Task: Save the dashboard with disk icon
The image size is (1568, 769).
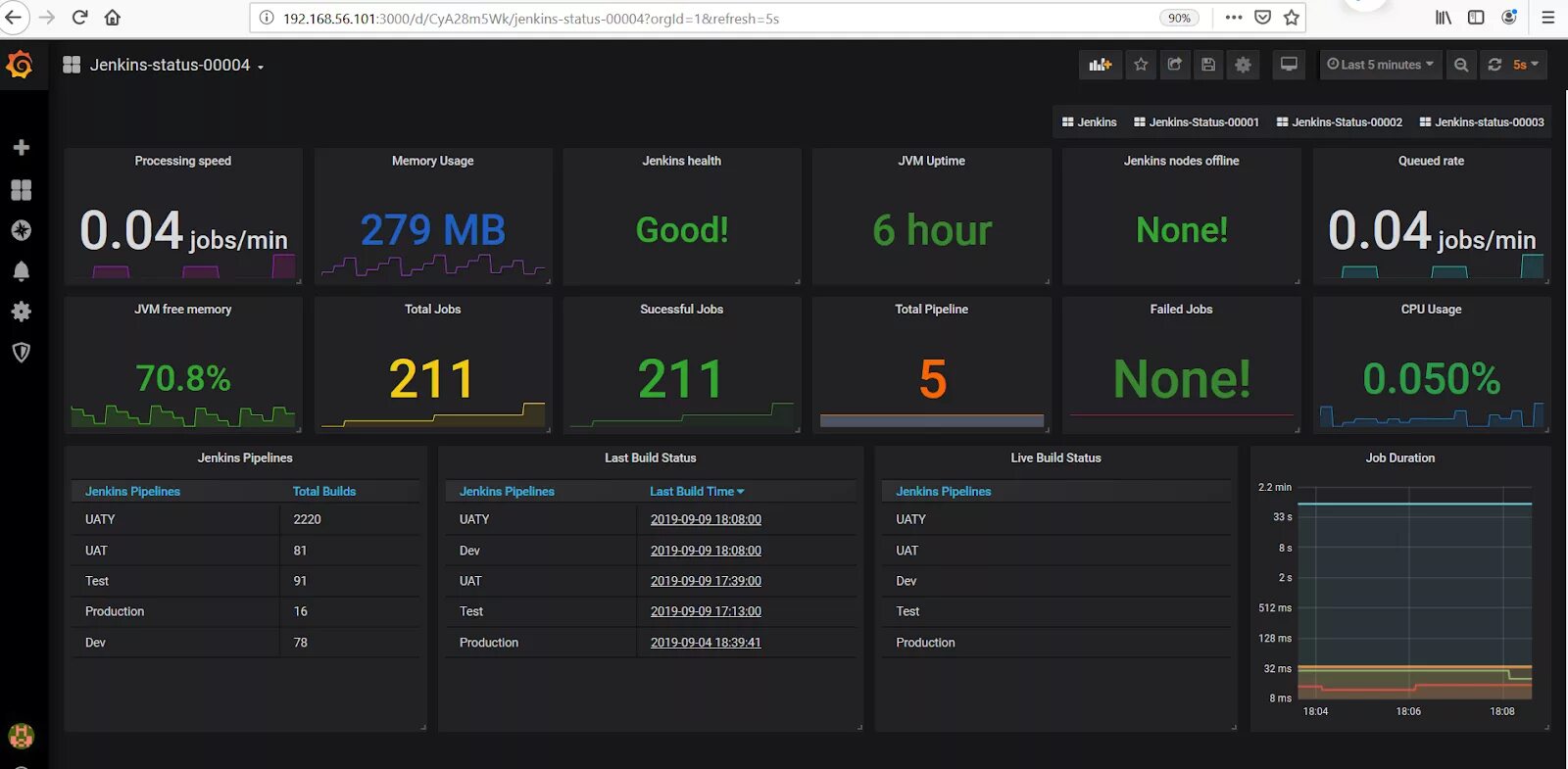Action: tap(1208, 65)
